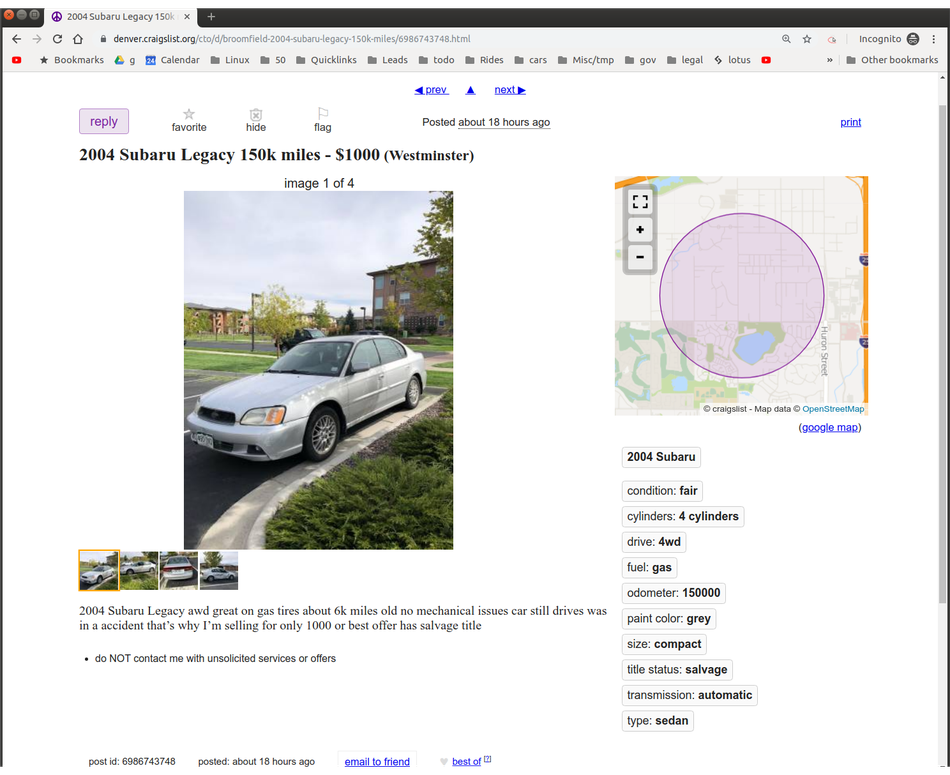The image size is (950, 775).
Task: Zoom out on the map
Action: 640,257
